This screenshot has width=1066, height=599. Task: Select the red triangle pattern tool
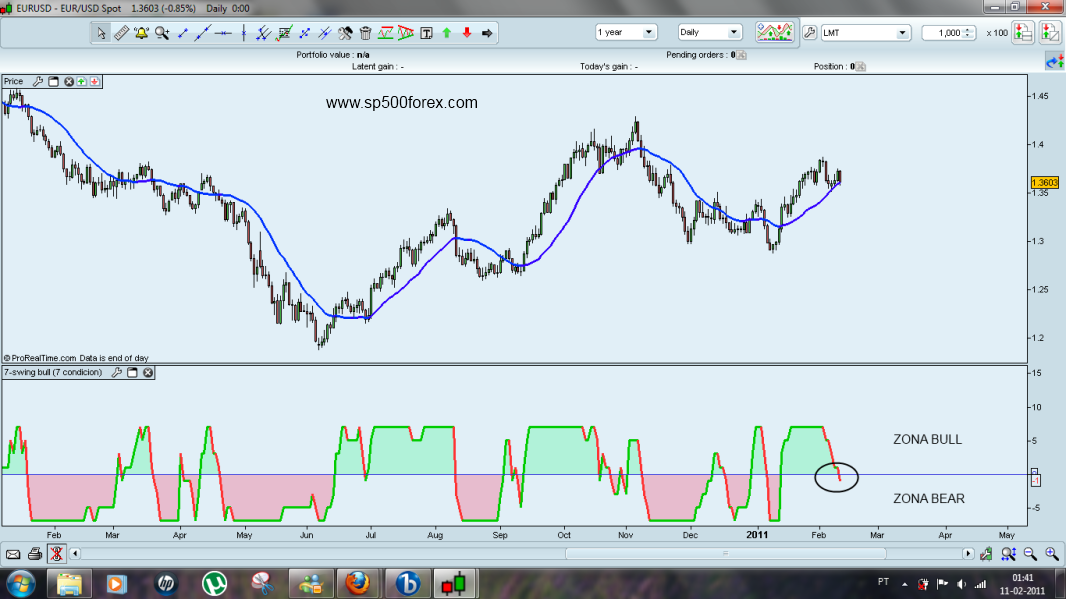[x=406, y=33]
